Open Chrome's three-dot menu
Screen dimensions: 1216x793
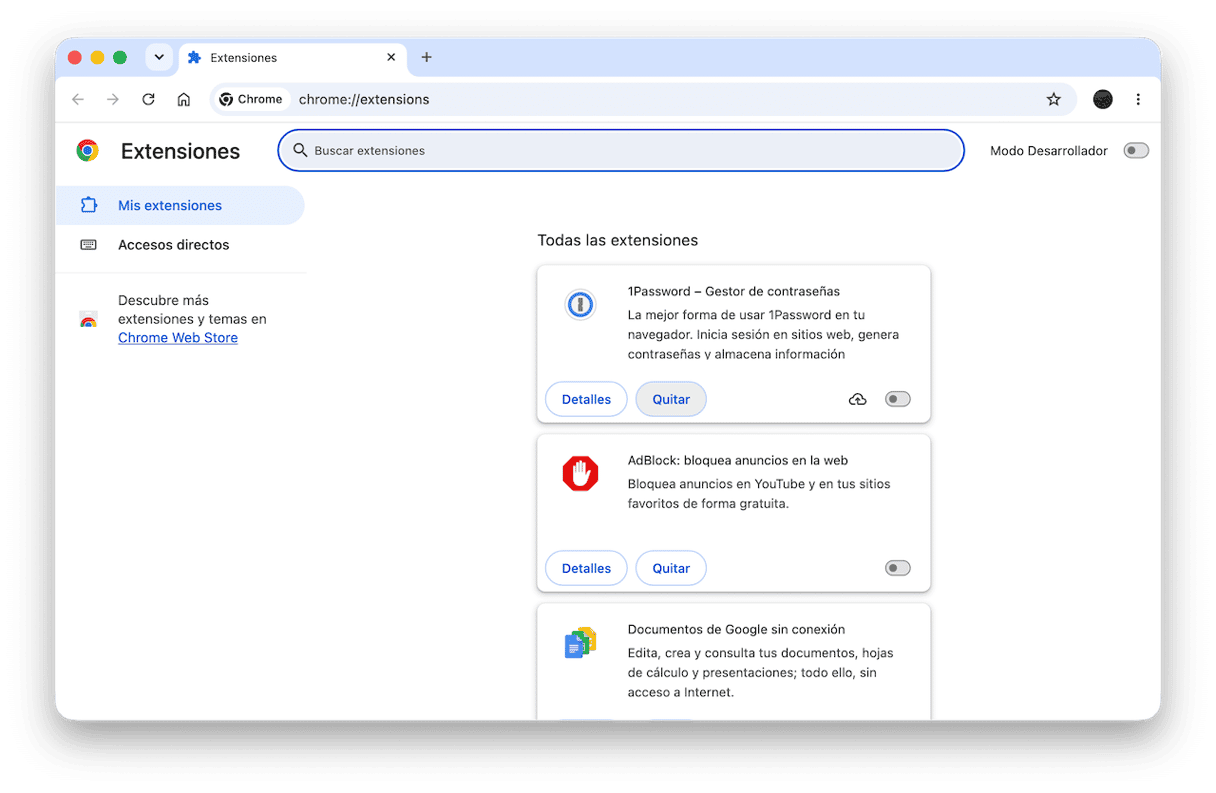coord(1138,99)
